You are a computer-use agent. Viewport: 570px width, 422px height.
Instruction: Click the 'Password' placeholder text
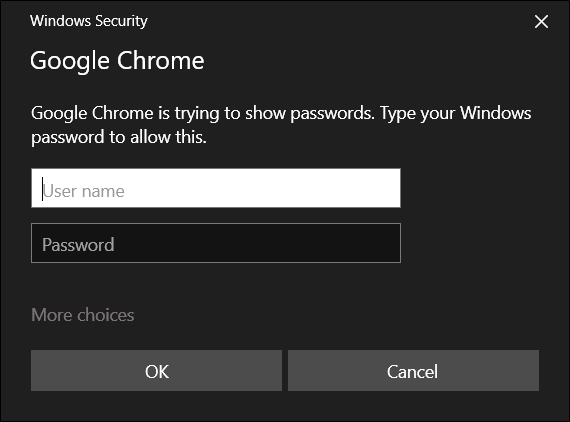coord(78,245)
